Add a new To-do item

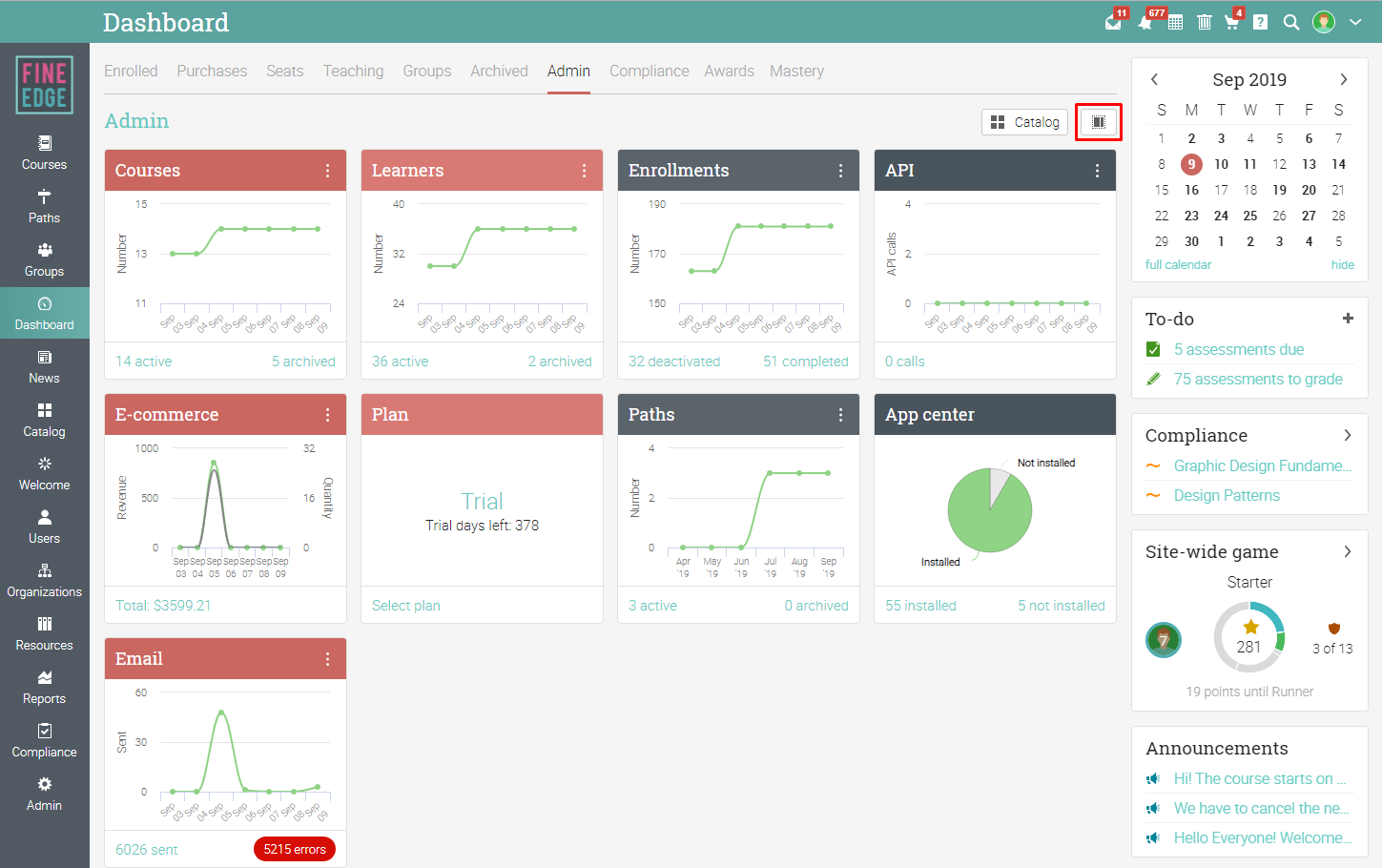pyautogui.click(x=1348, y=319)
